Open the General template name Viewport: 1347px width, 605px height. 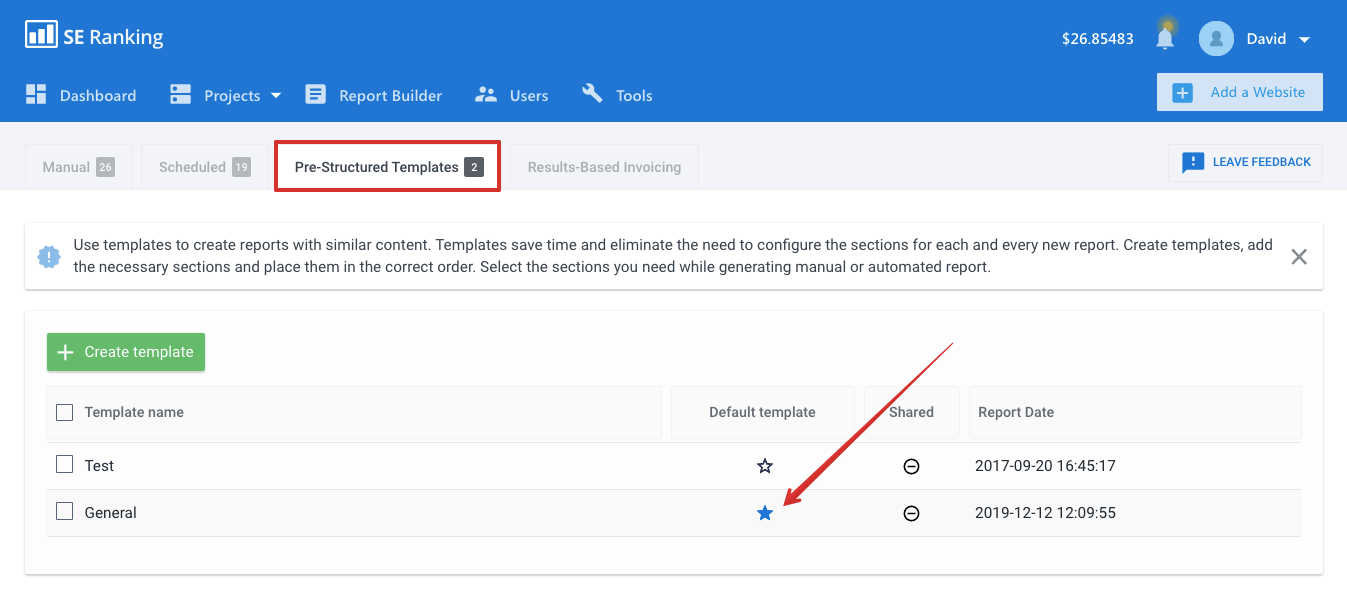(111, 513)
